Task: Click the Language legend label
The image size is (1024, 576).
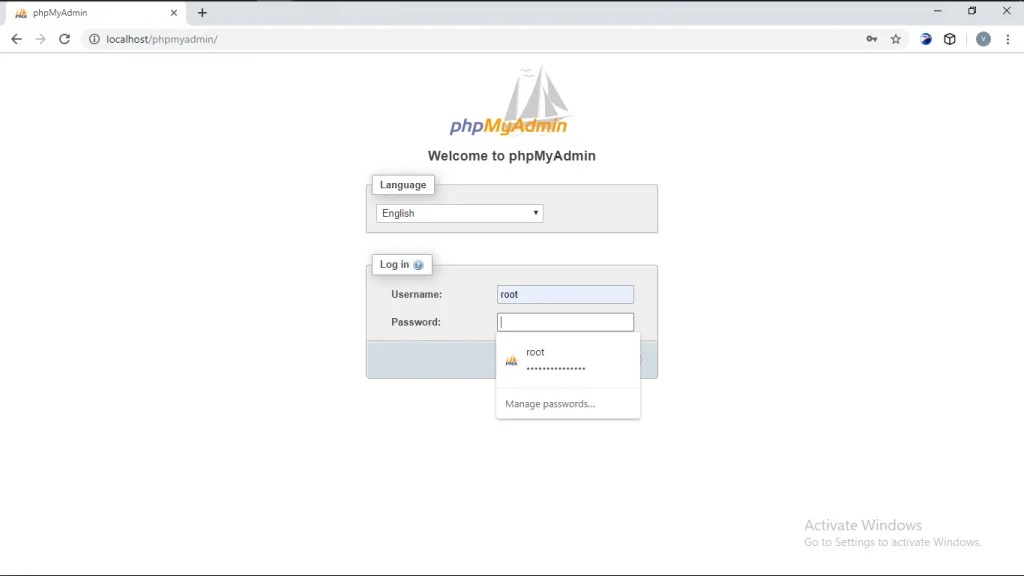Action: (403, 185)
